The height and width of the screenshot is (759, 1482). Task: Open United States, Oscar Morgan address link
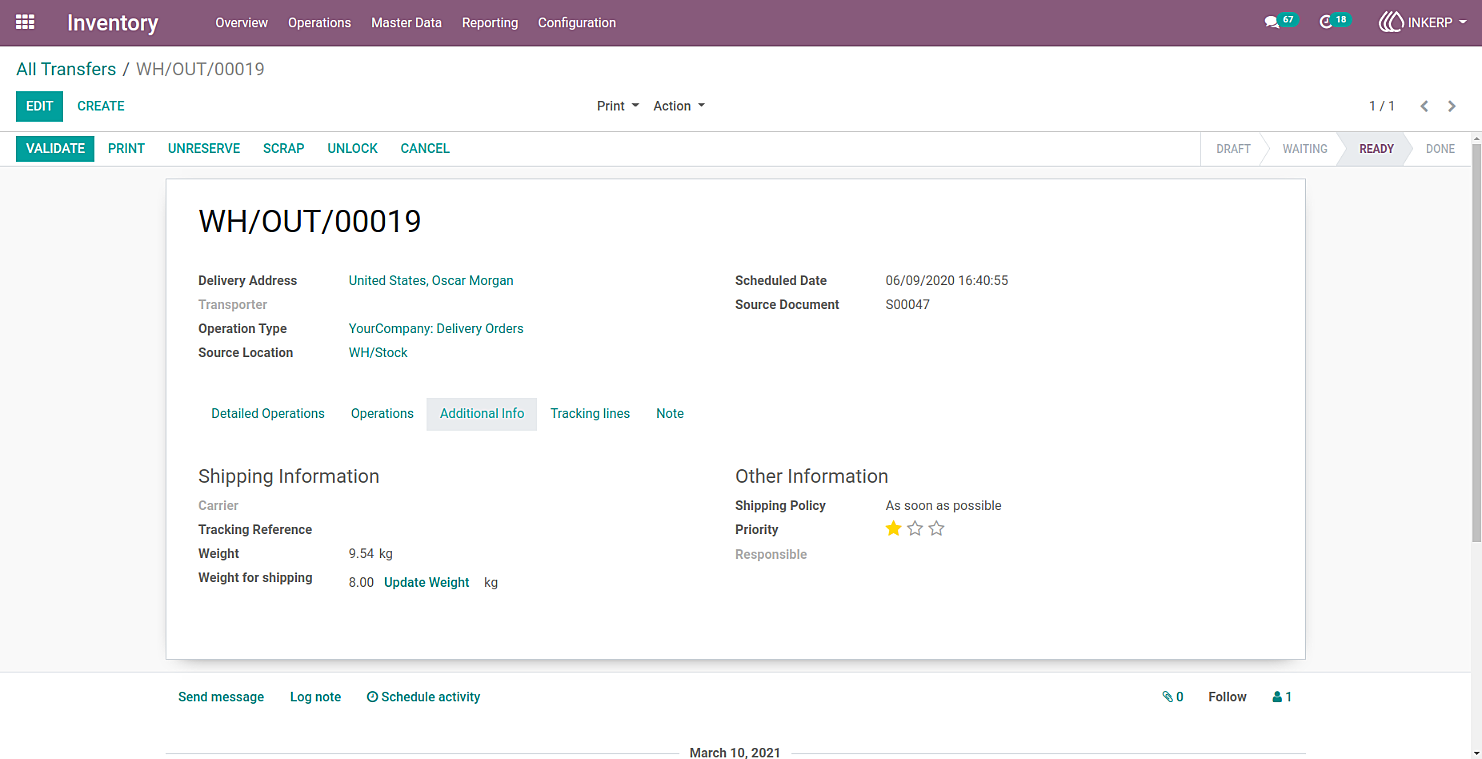click(x=431, y=281)
